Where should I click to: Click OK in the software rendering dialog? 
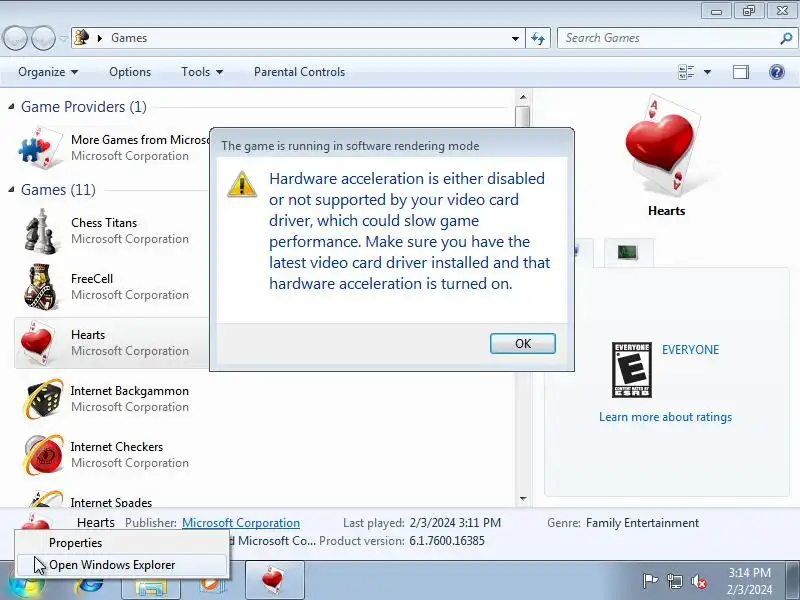[x=522, y=343]
